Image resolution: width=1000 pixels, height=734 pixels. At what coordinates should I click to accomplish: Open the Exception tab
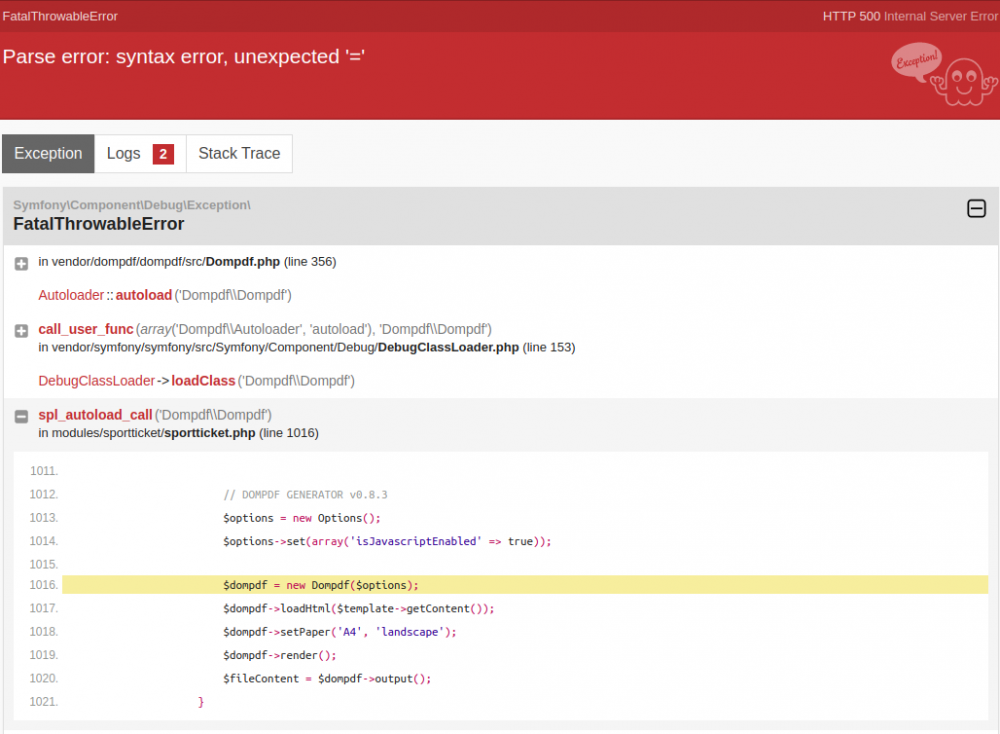48,154
